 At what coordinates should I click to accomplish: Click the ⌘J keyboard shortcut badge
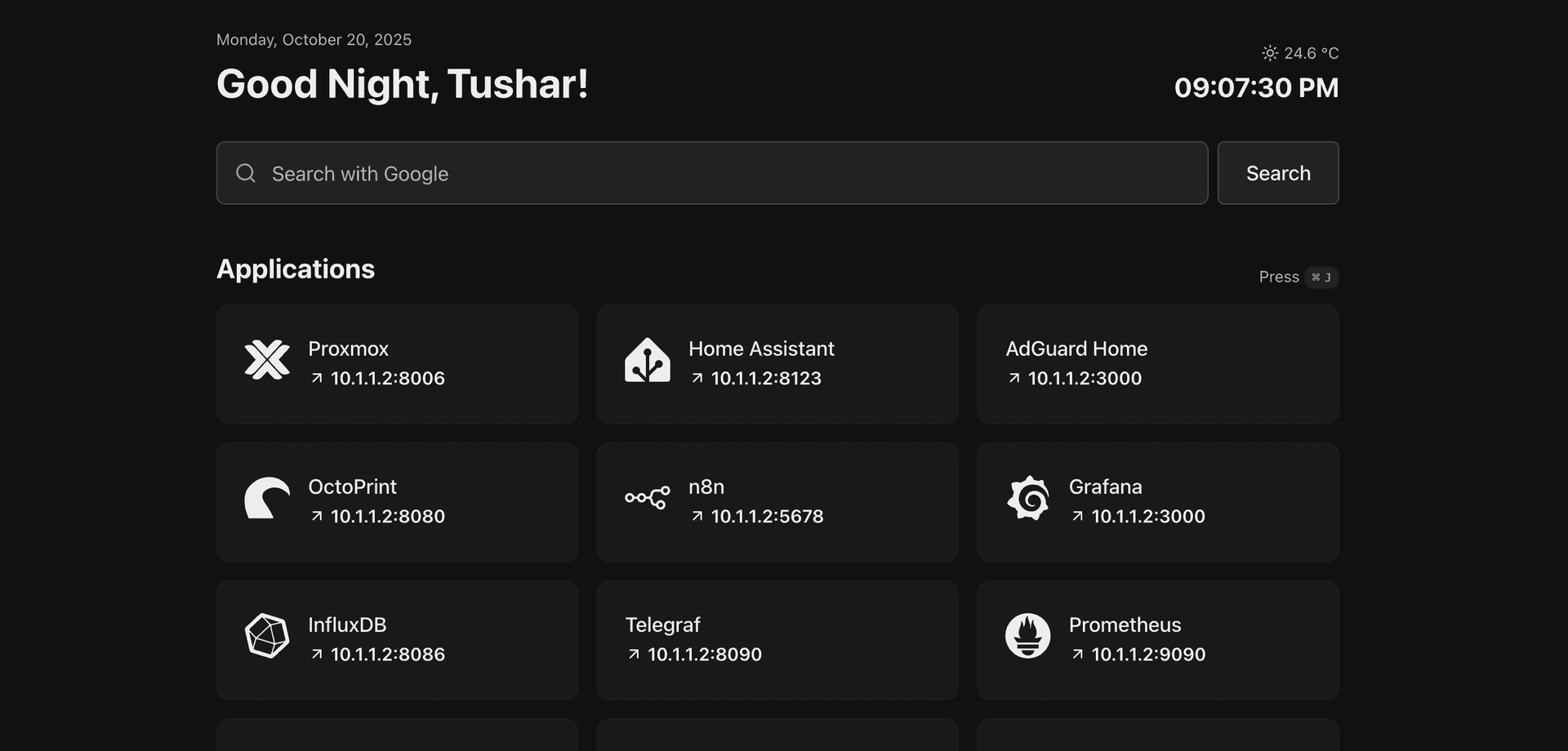click(x=1320, y=277)
